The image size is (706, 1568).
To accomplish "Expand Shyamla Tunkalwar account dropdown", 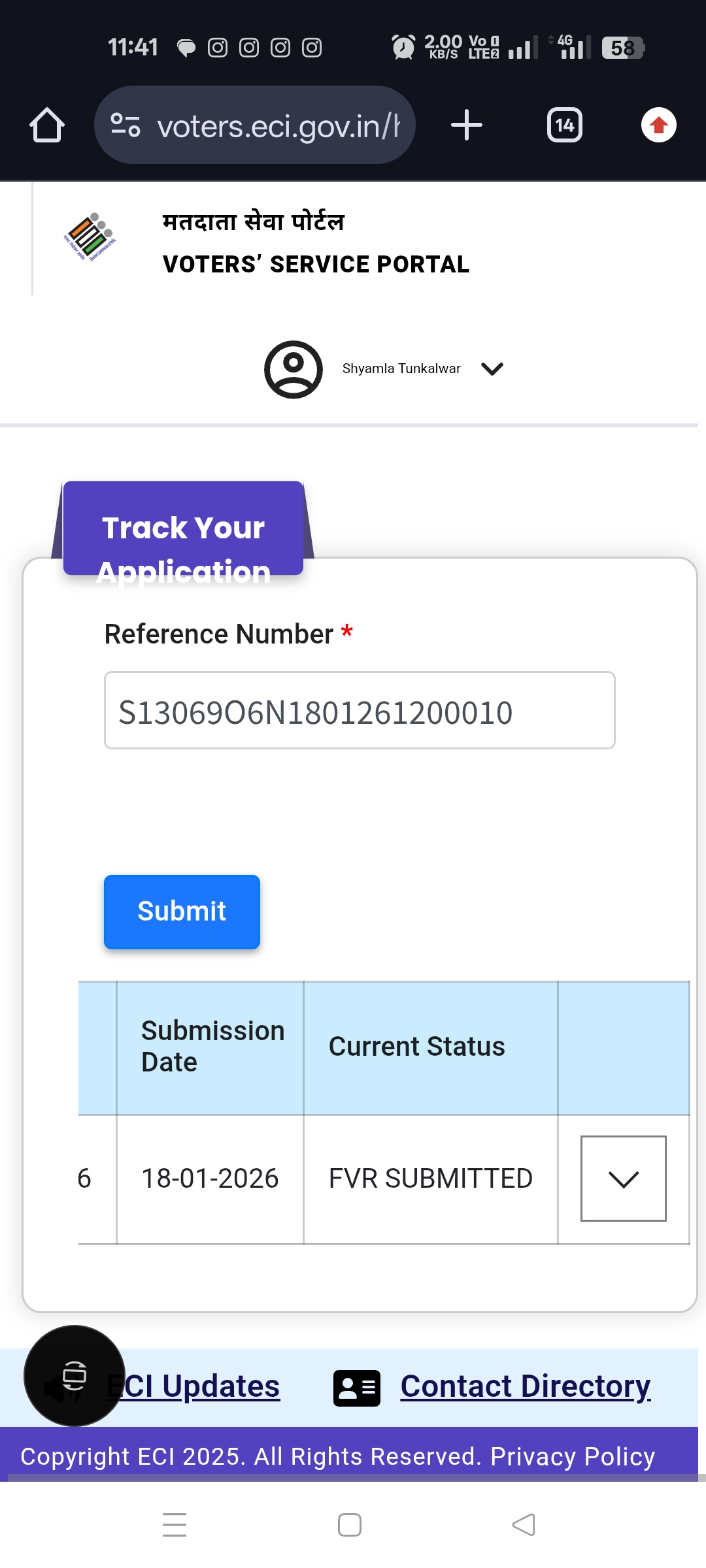I will pos(492,369).
